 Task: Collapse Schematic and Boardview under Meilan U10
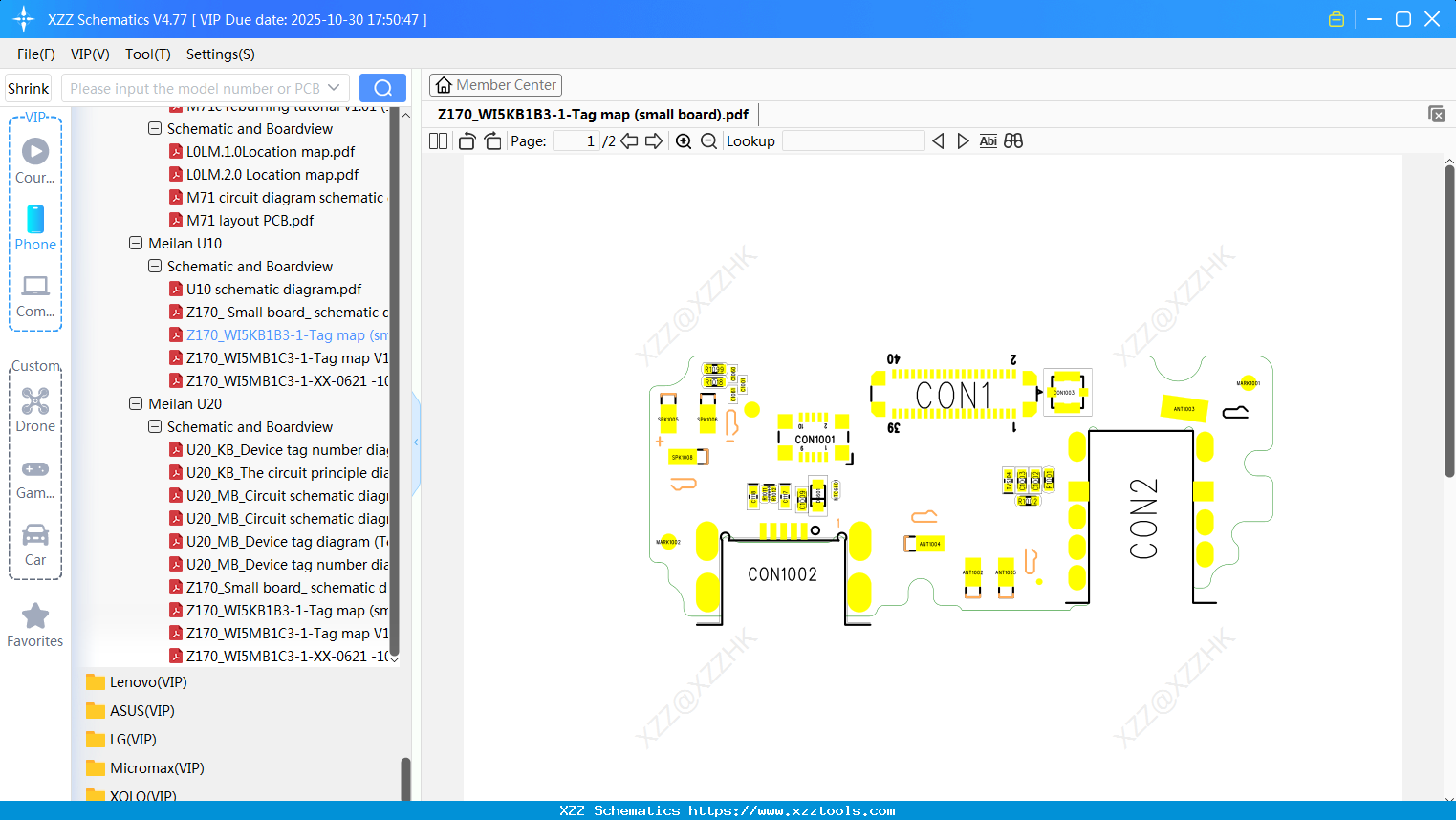tap(154, 266)
